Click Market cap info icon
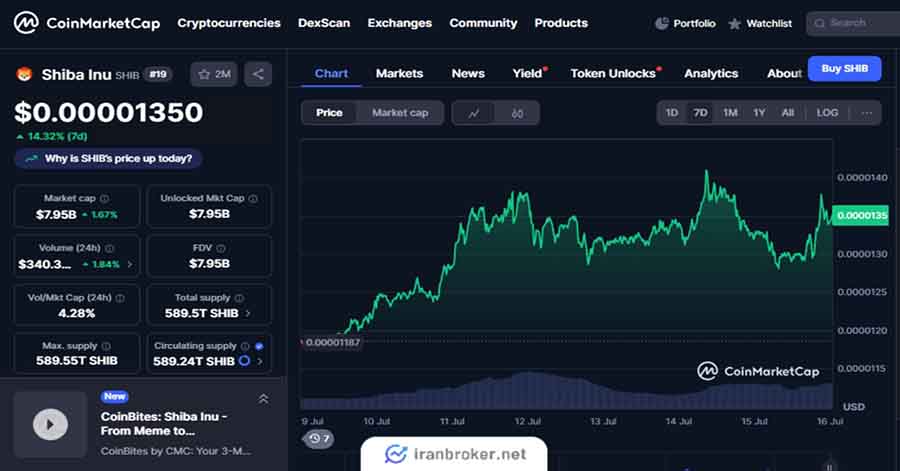The height and width of the screenshot is (471, 900). [x=104, y=198]
